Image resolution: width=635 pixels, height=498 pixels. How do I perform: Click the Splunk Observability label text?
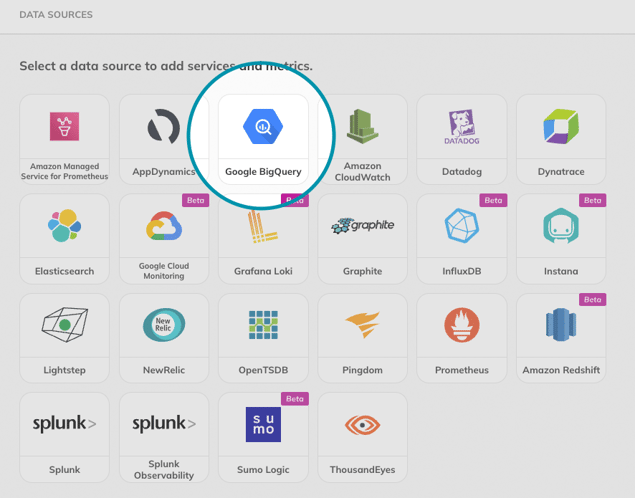pyautogui.click(x=164, y=470)
